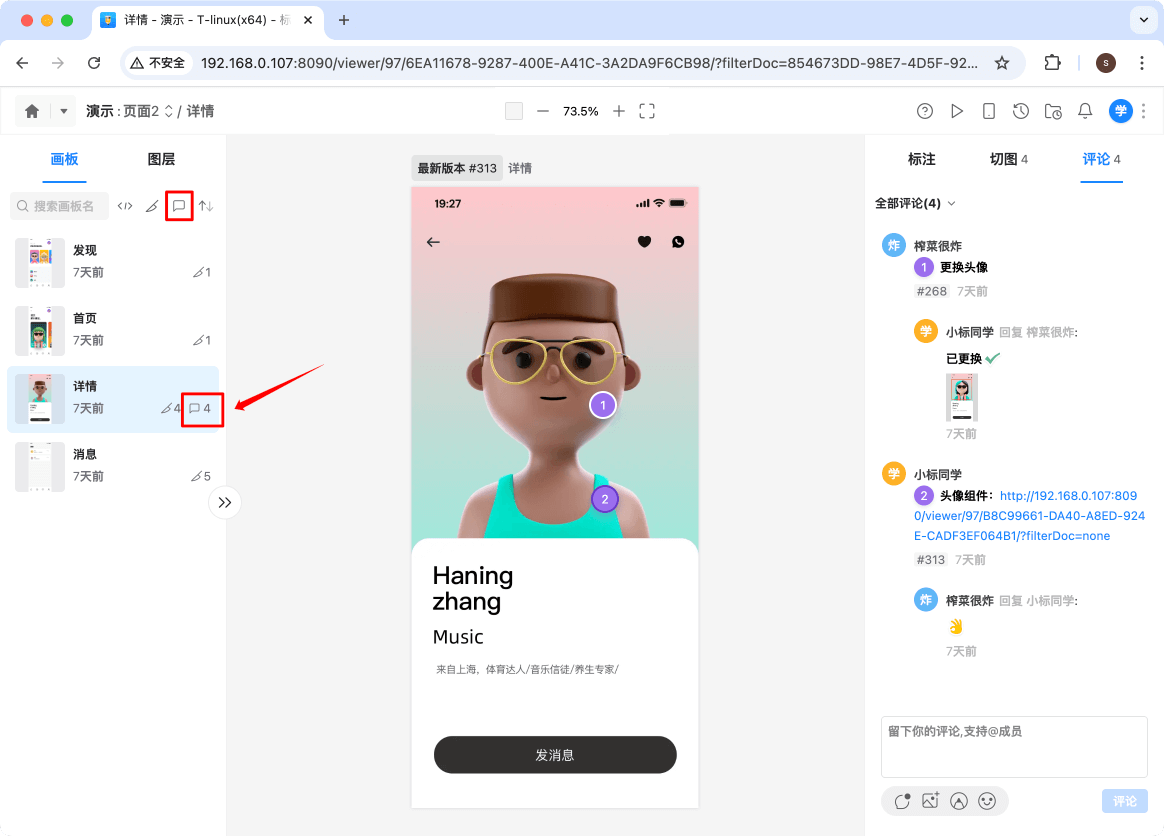This screenshot has height=836, width=1164.
Task: View version history via the clock icon
Action: pyautogui.click(x=1021, y=111)
